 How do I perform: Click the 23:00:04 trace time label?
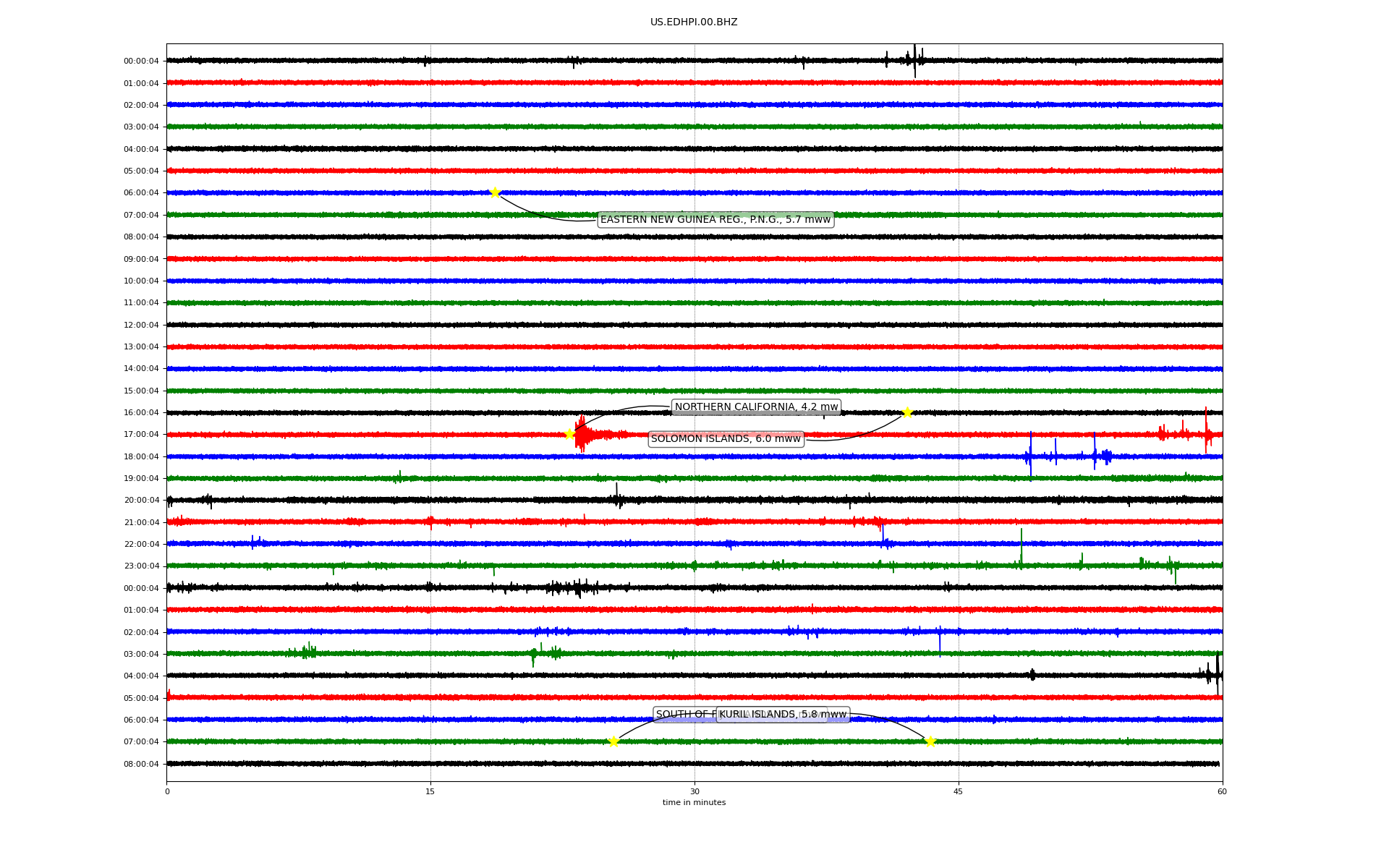tap(141, 566)
